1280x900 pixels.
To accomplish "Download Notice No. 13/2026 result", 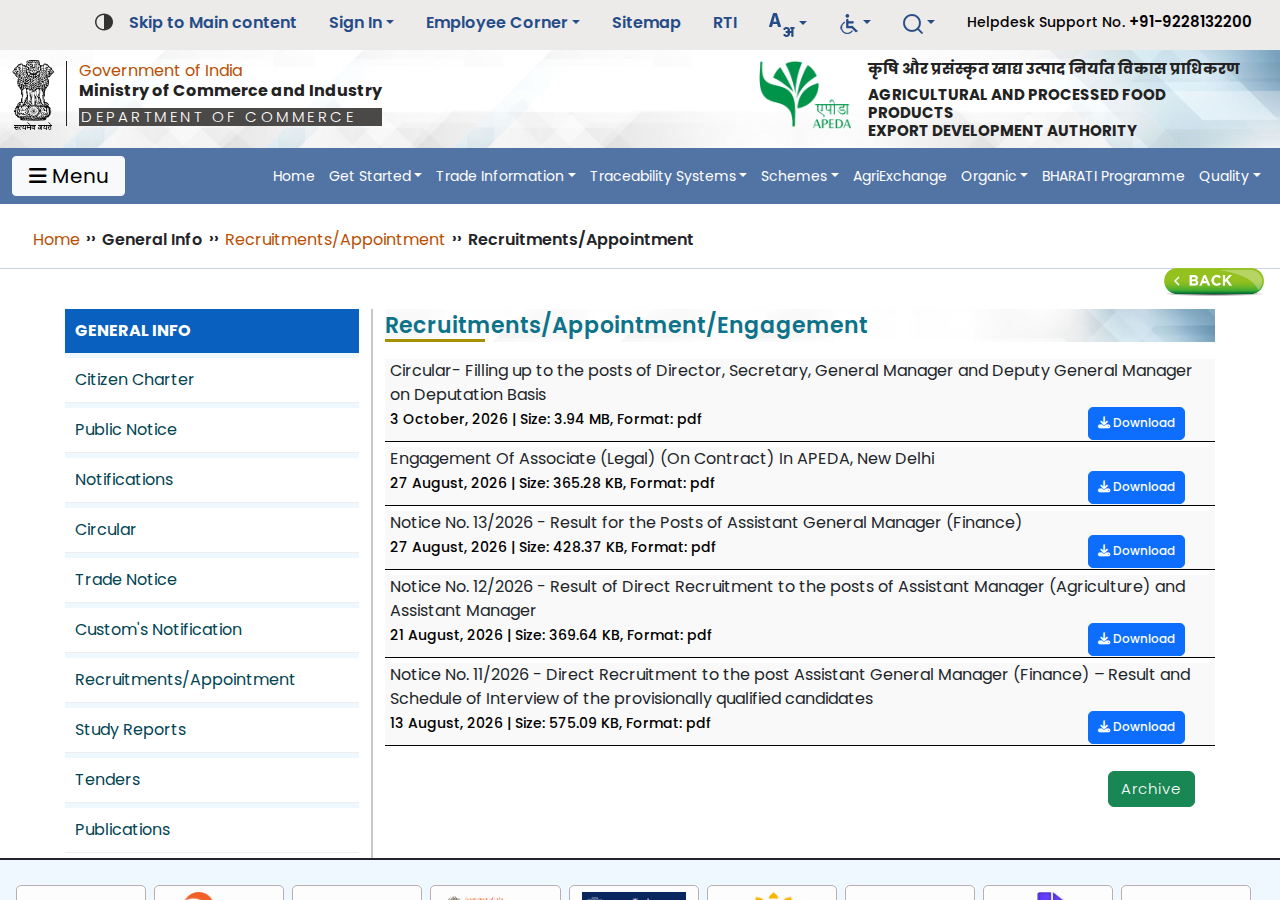I will [x=1136, y=551].
